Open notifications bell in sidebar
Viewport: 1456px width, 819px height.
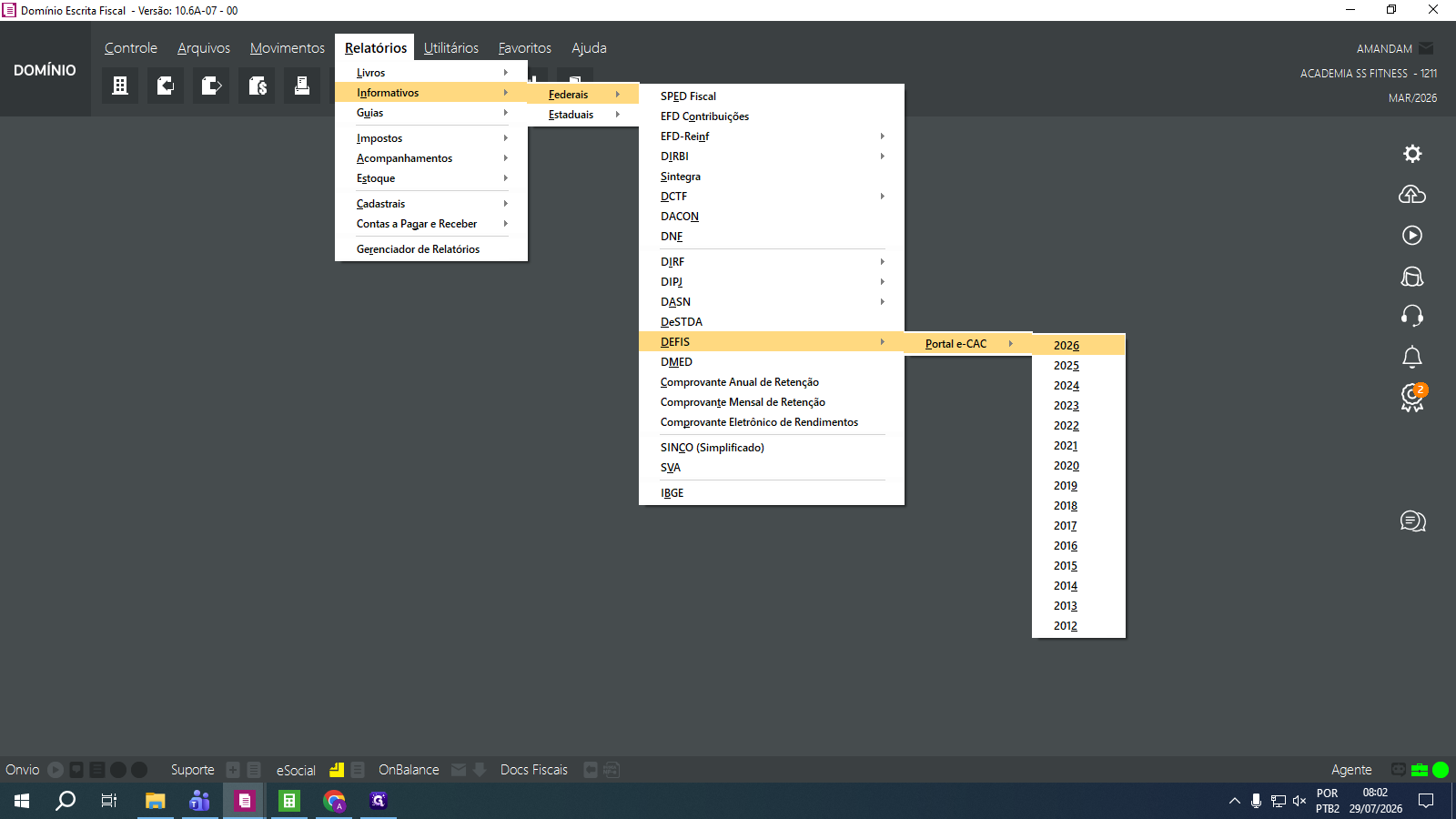[1412, 357]
